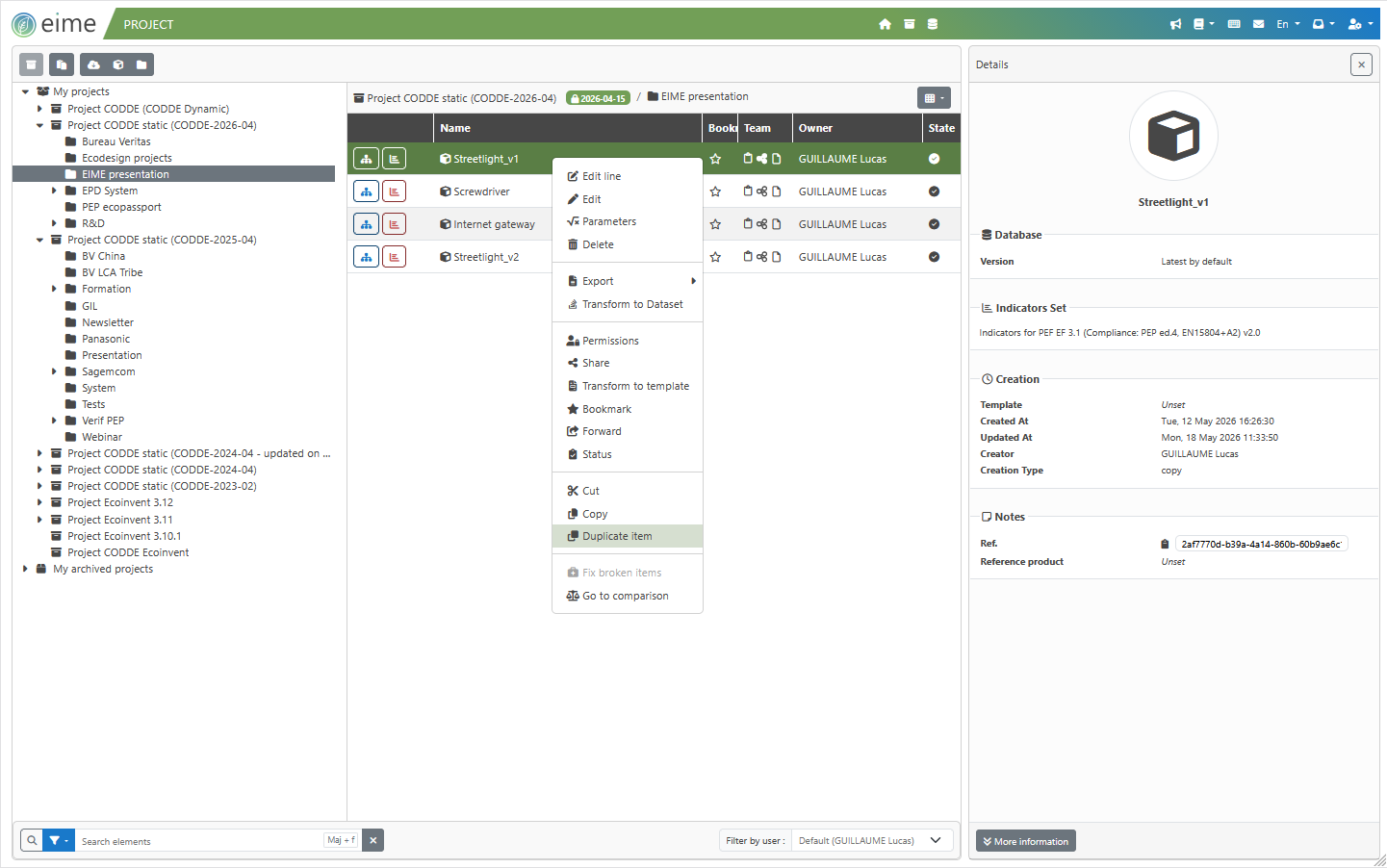Expand the EPD System folder
1387x868 pixels.
point(54,191)
